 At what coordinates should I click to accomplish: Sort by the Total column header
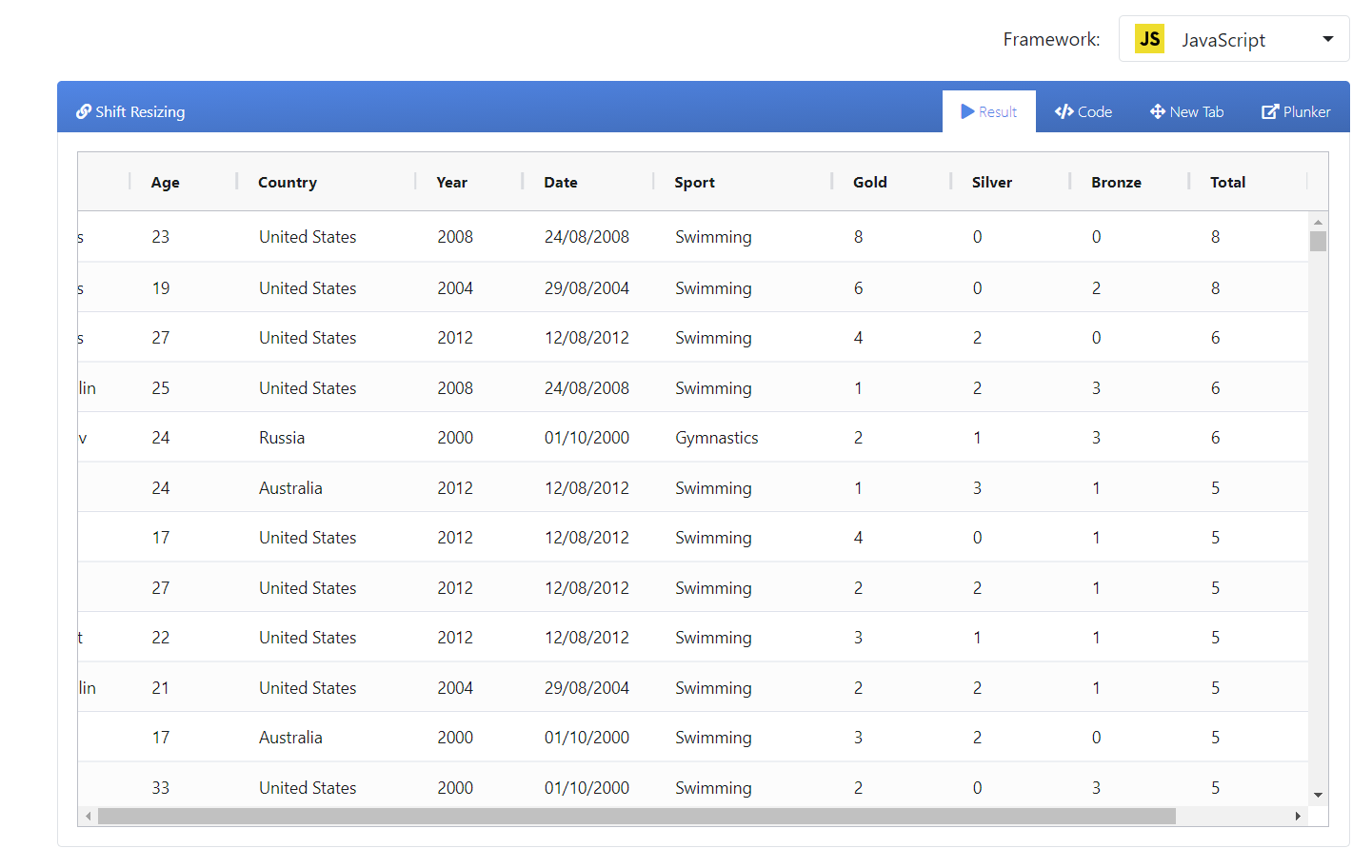[1228, 182]
